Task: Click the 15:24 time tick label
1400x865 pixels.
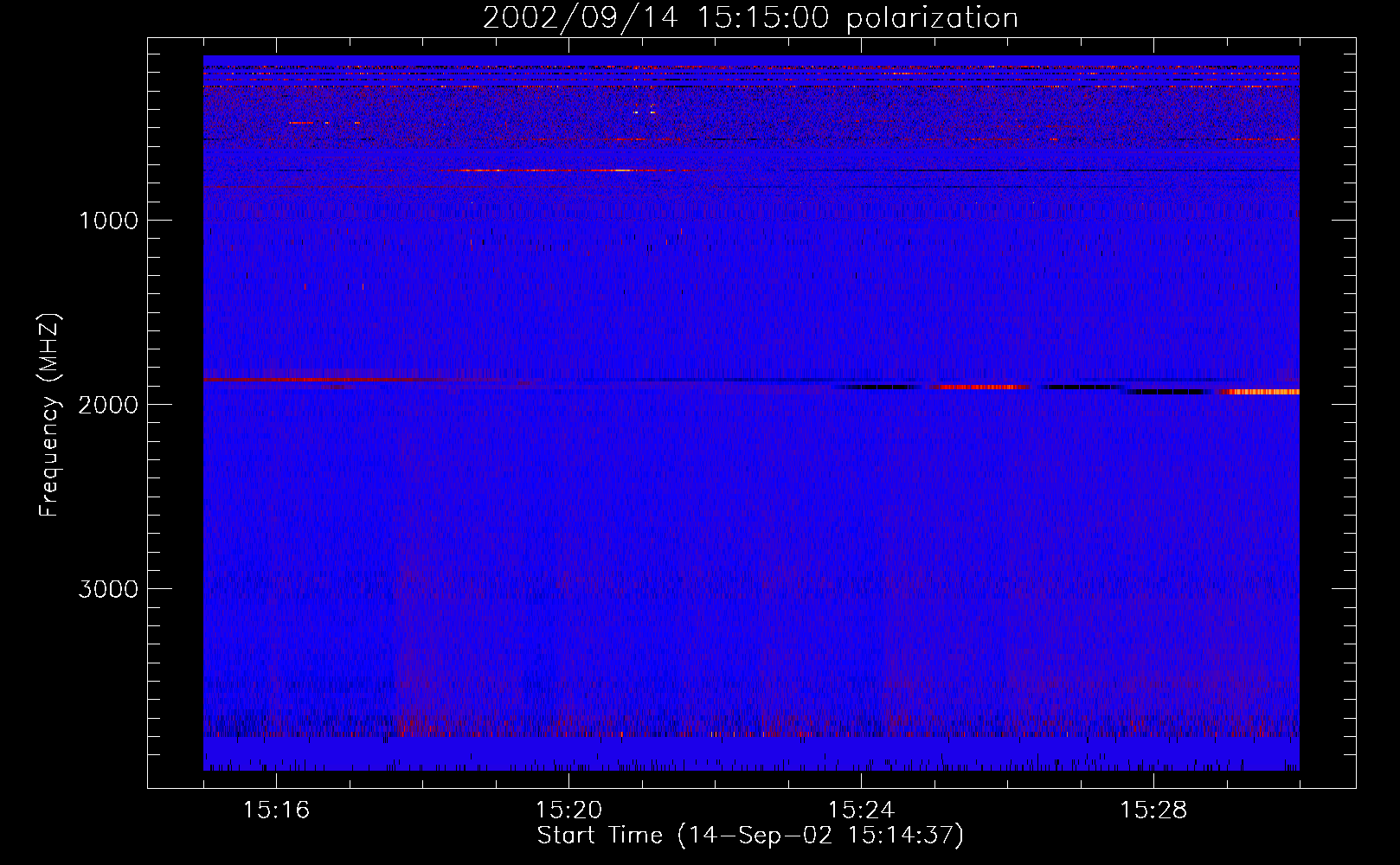Action: click(862, 811)
